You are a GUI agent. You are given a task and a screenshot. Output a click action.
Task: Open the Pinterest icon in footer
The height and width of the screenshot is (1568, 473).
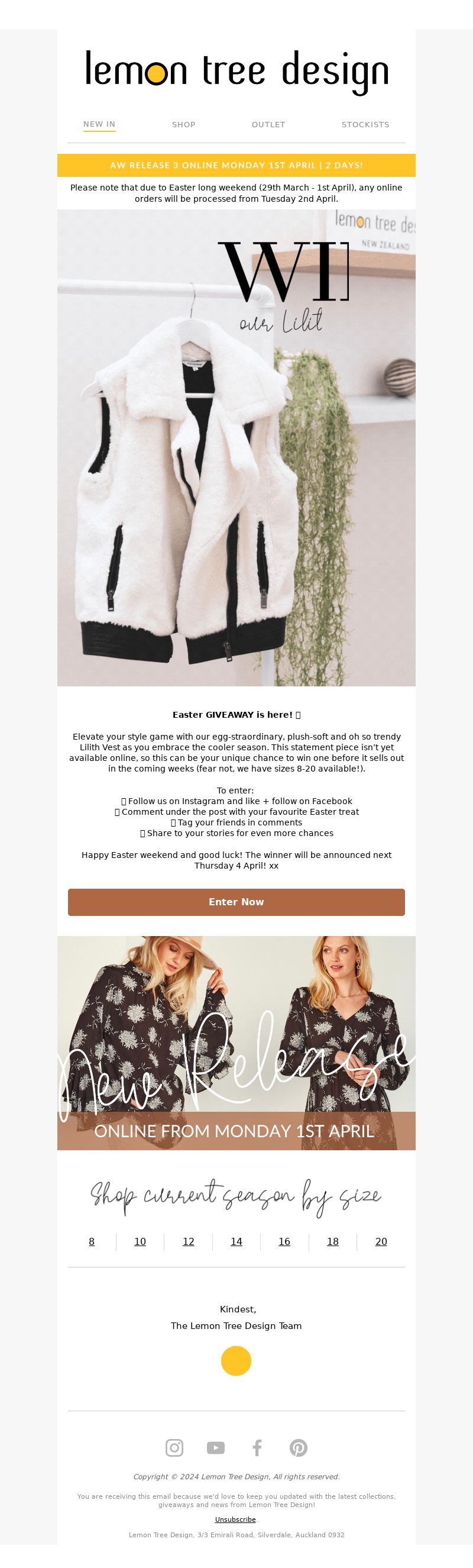[299, 1447]
